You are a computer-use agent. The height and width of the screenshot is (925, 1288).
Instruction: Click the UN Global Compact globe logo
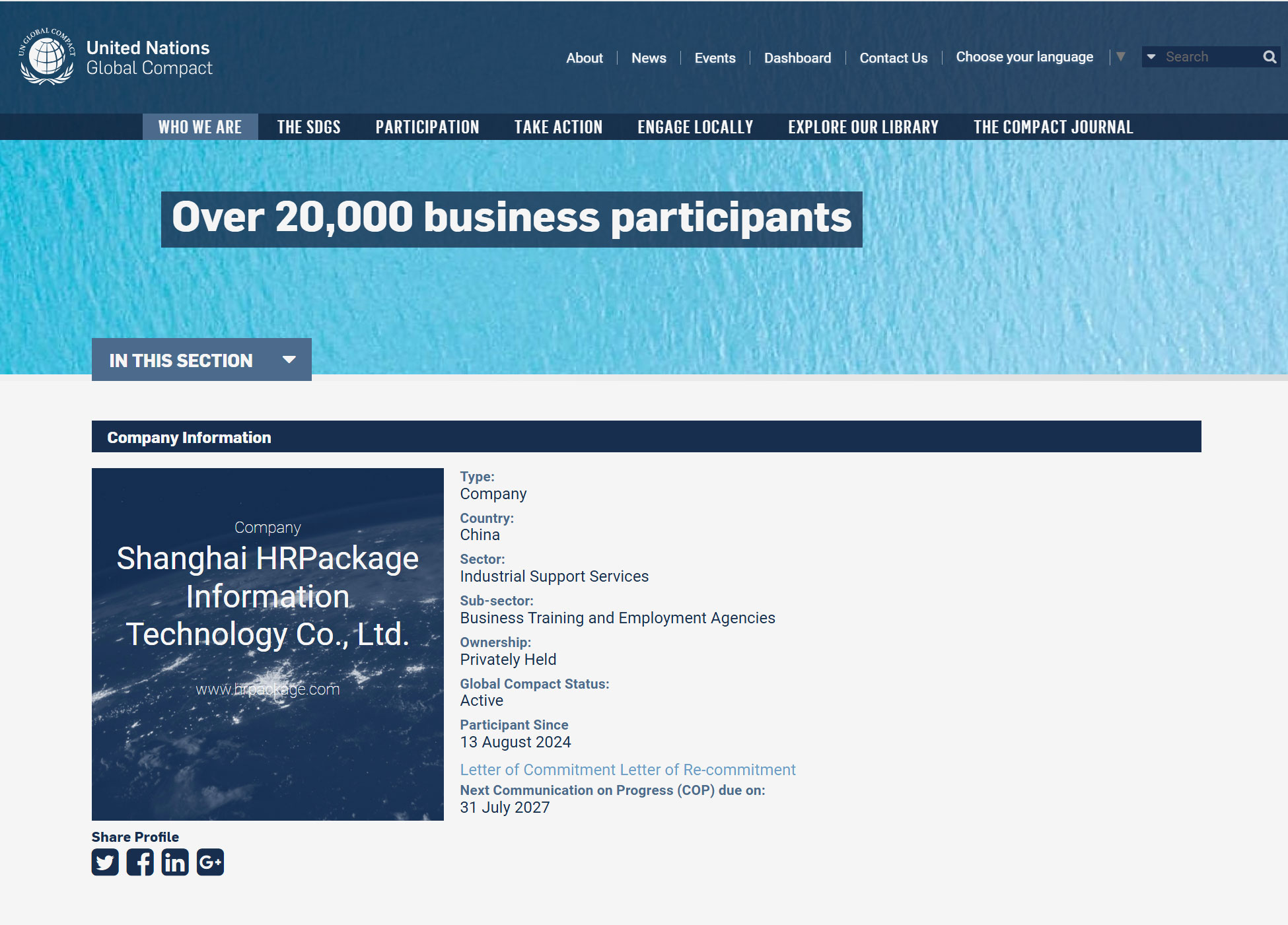(47, 57)
